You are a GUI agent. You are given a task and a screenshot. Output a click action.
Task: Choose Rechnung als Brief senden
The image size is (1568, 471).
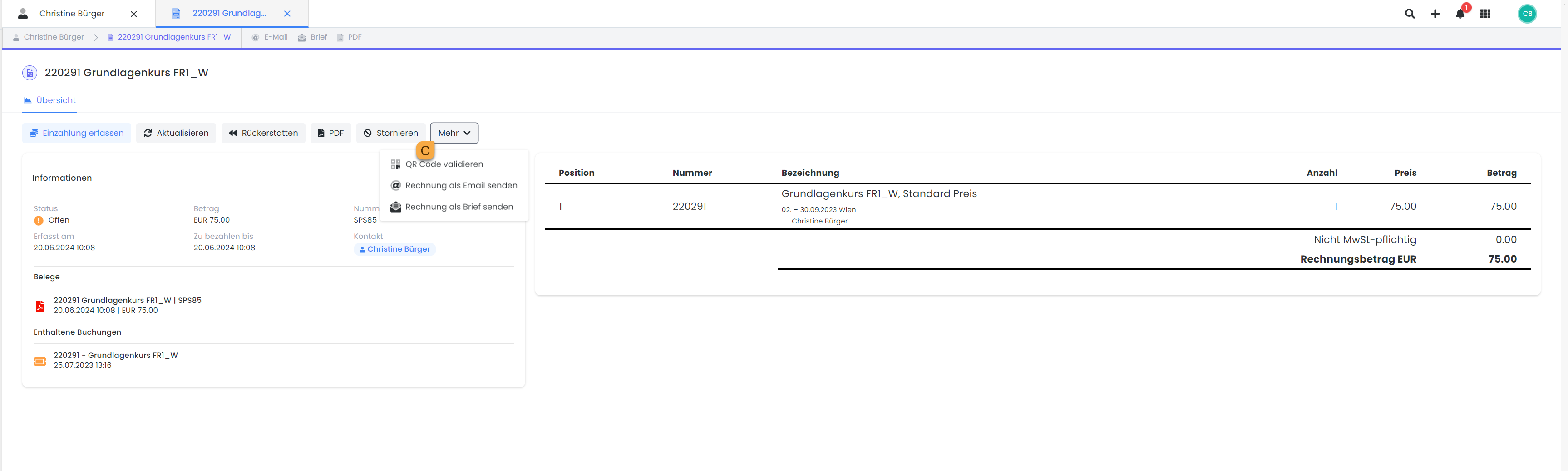coord(459,207)
